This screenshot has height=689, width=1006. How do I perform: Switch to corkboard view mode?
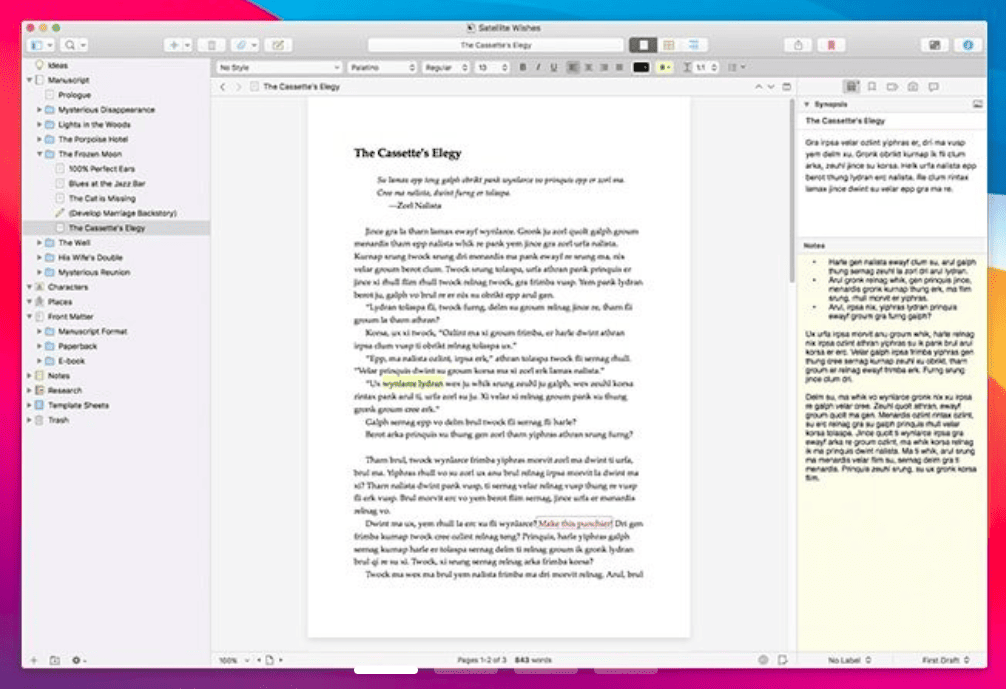click(669, 45)
